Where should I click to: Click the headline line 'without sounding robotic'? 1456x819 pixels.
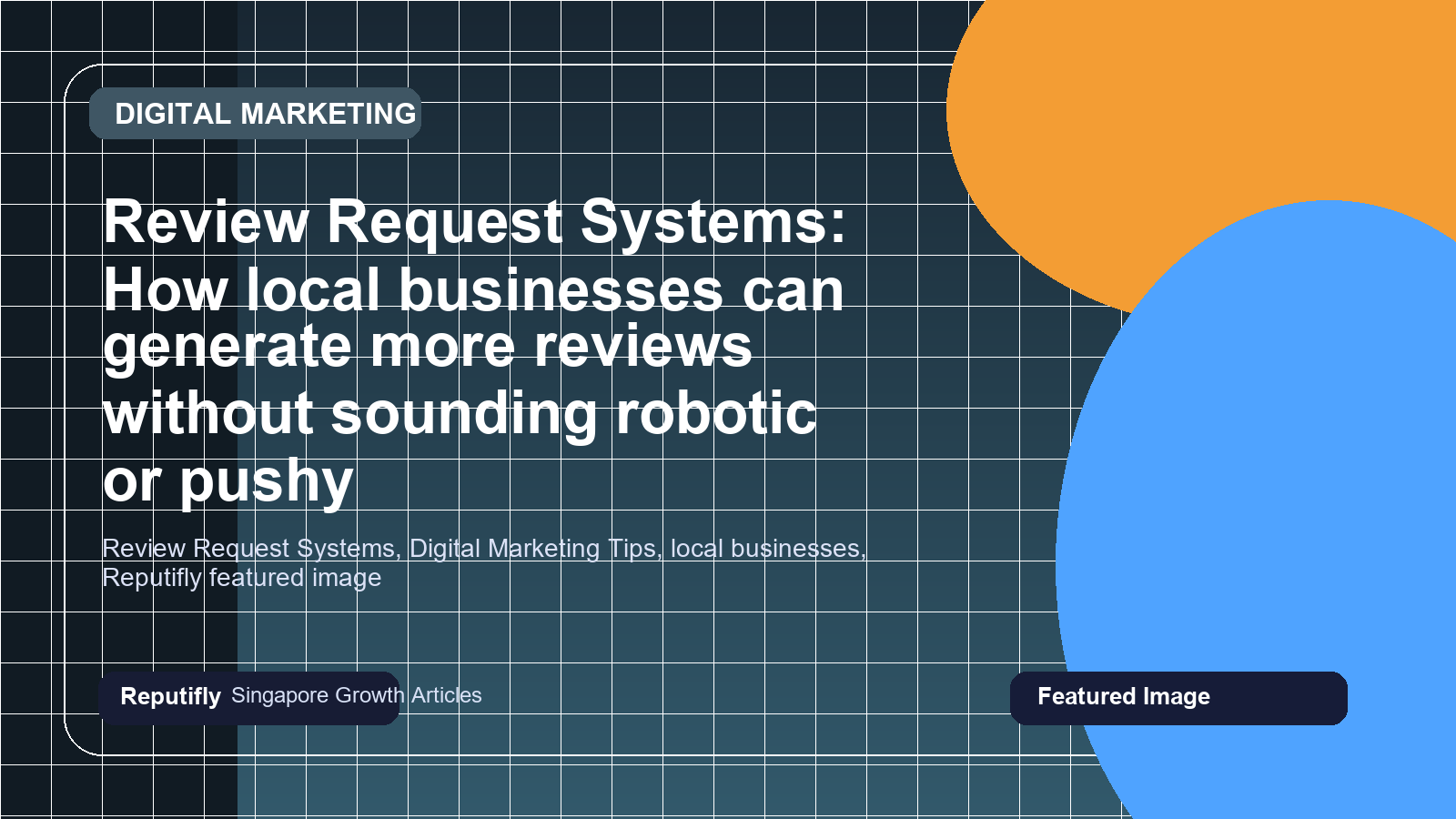coord(460,414)
